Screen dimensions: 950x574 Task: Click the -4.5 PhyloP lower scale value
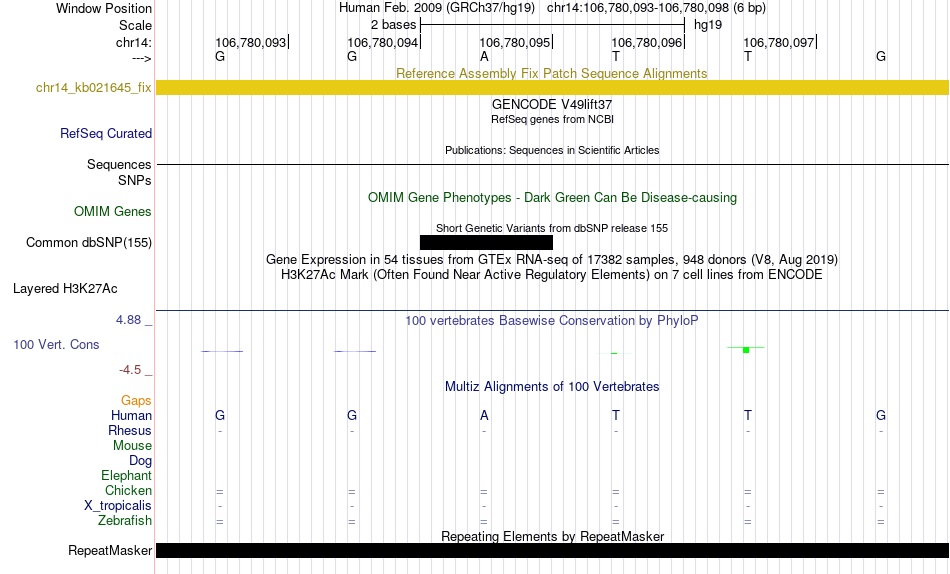tap(130, 370)
